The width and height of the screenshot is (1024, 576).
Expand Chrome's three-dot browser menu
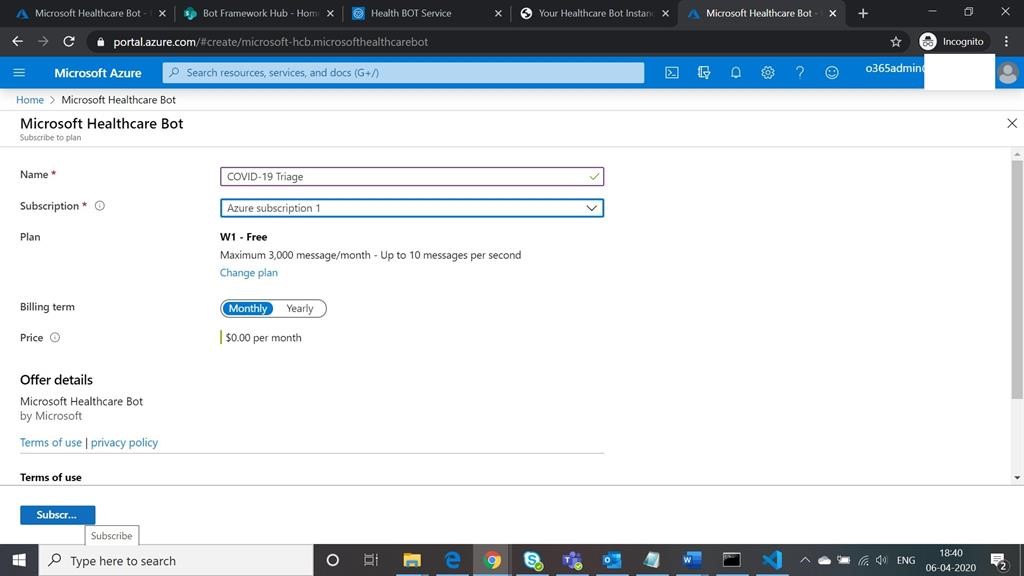click(x=1006, y=41)
